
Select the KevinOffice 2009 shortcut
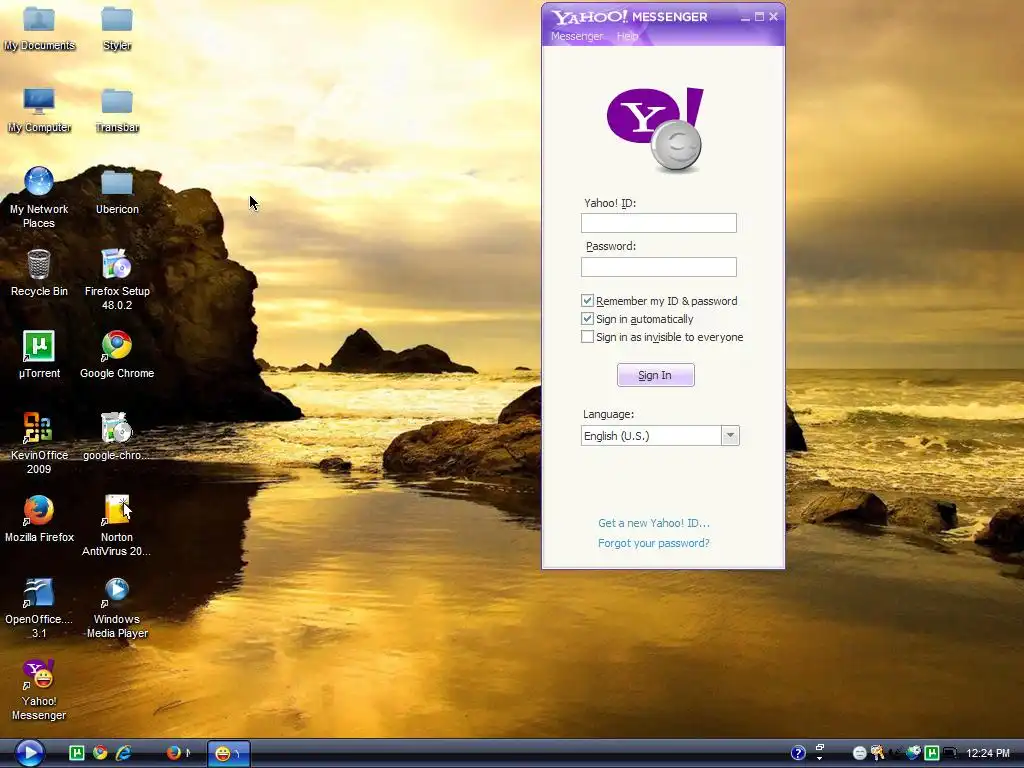pos(39,443)
